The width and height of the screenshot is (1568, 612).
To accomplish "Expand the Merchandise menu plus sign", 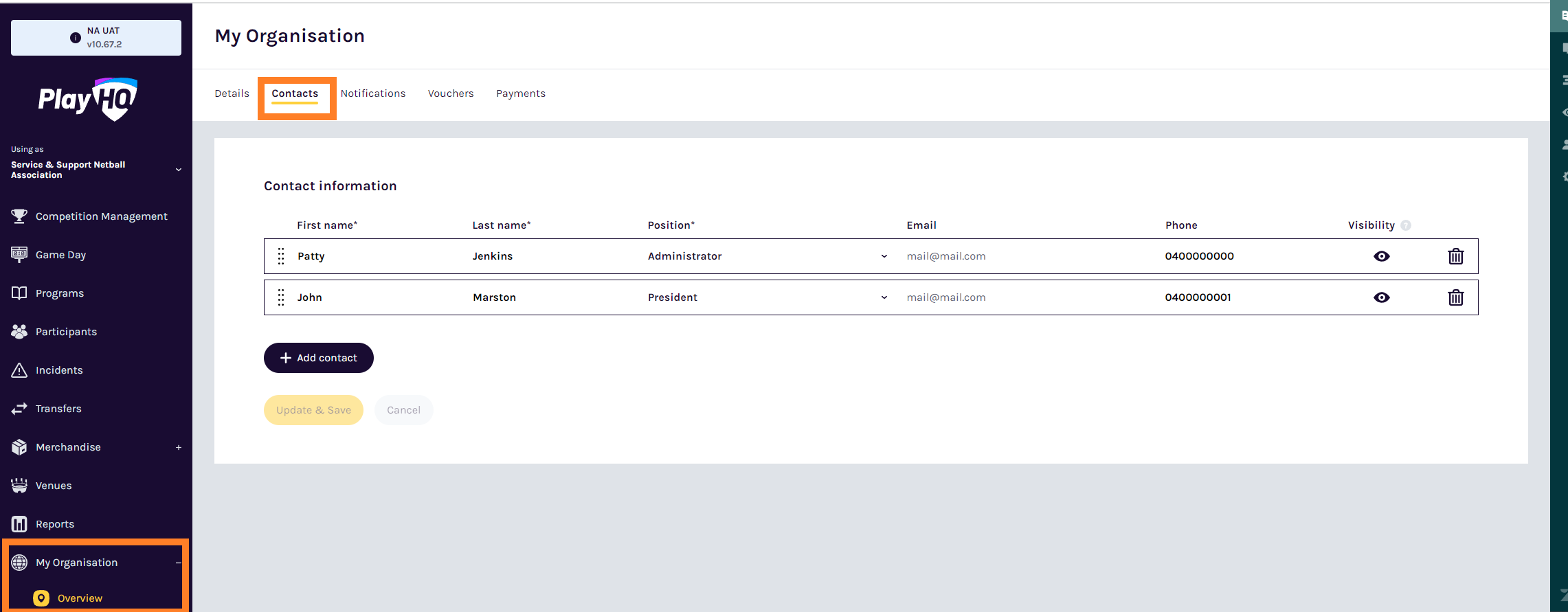I will pos(179,447).
